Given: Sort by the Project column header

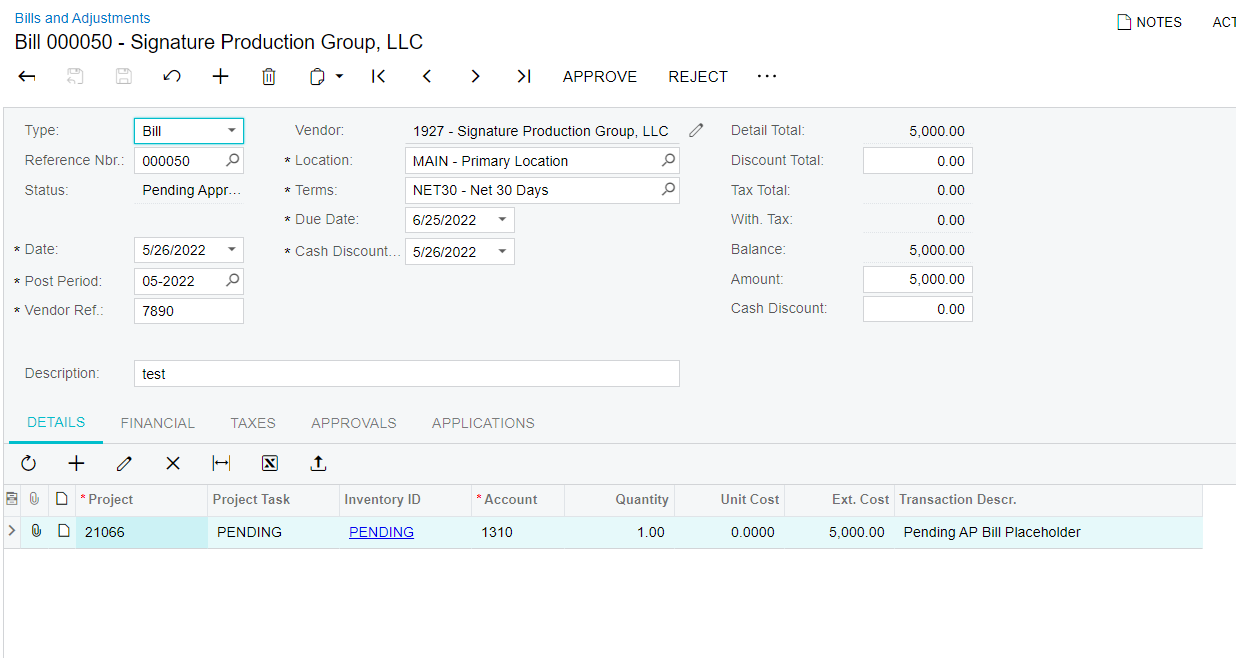Looking at the screenshot, I should pyautogui.click(x=141, y=500).
